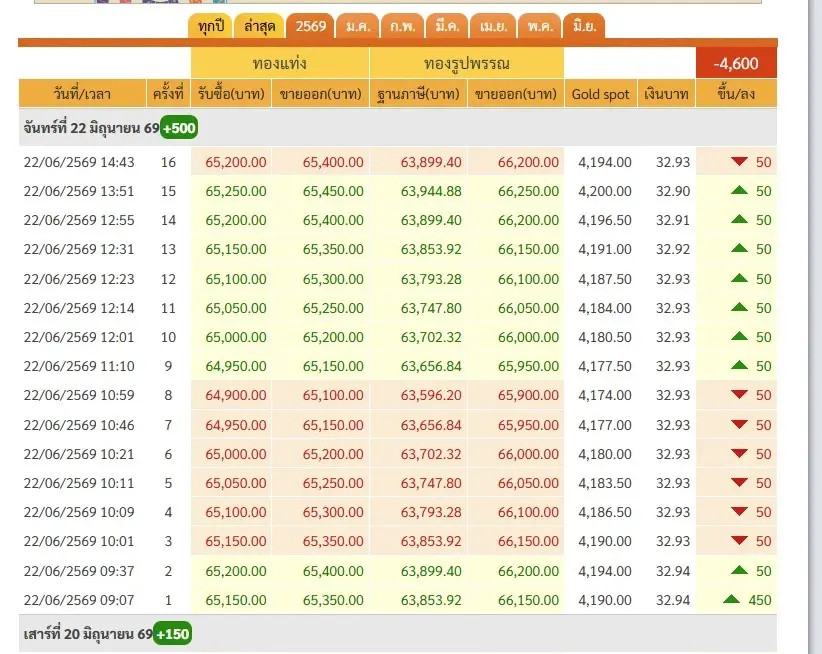
Task: Click the timestamp 22/06/2569 12:55
Action: (x=79, y=220)
